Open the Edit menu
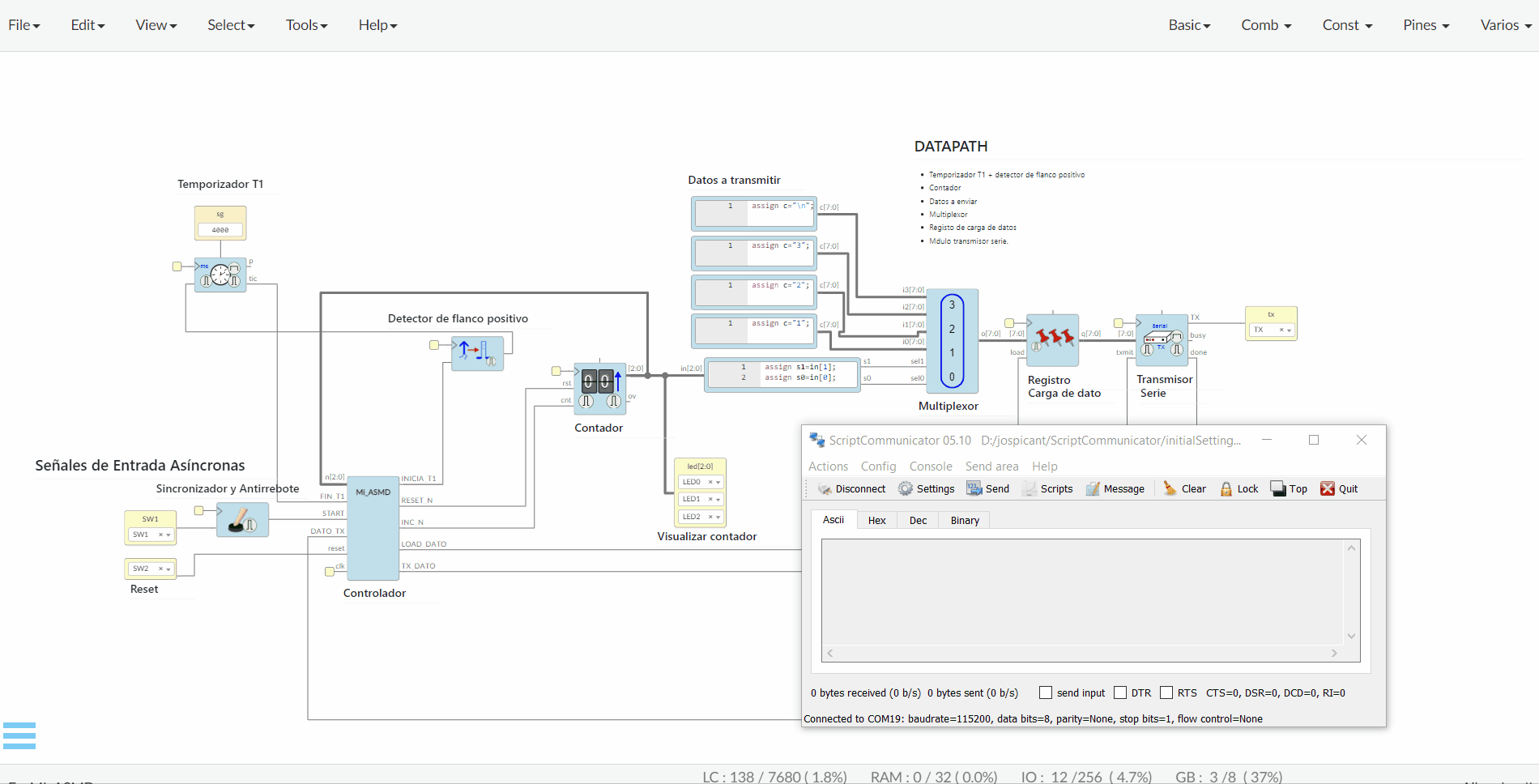Viewport: 1539px width, 784px height. point(87,25)
